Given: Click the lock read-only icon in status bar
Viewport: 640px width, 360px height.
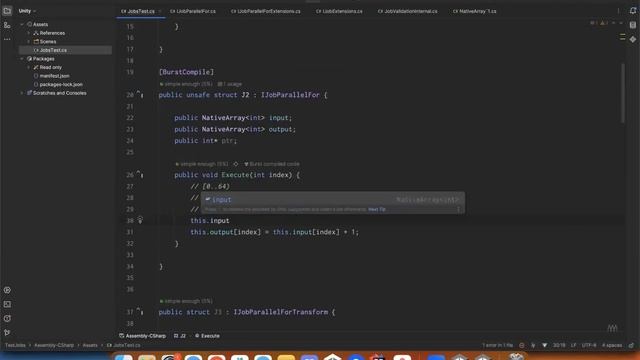Looking at the screenshot, I should pyautogui.click(x=631, y=345).
